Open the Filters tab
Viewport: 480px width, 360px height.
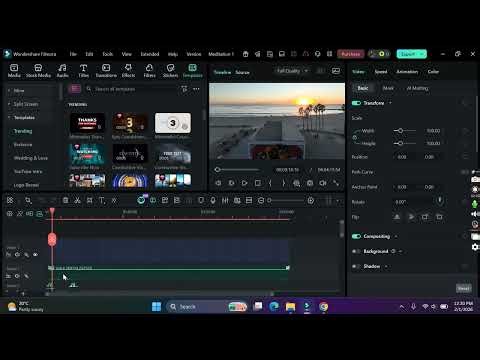(x=149, y=71)
